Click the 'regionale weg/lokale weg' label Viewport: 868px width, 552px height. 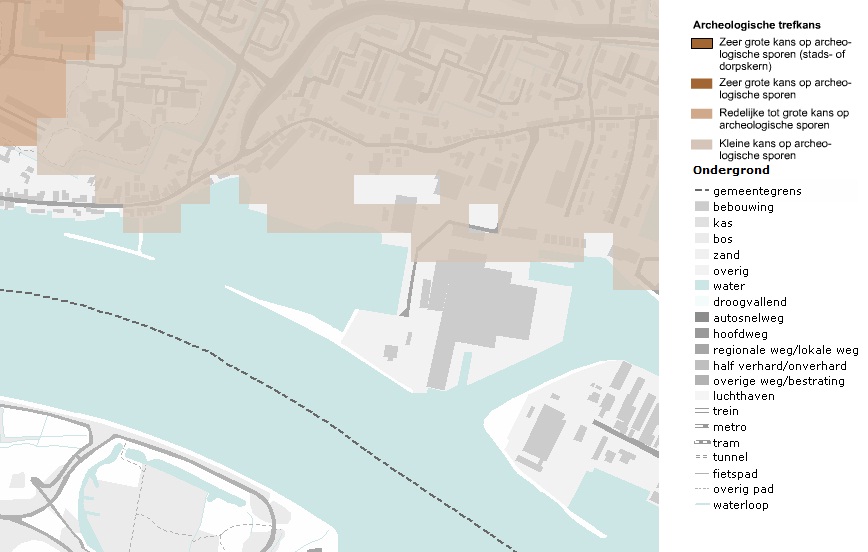(786, 350)
